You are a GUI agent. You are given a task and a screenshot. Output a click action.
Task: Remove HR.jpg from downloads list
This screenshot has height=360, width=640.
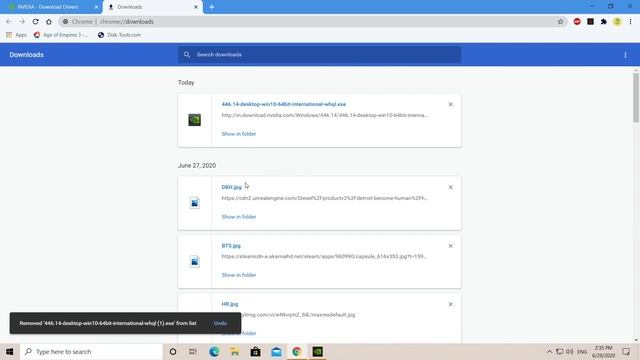point(451,304)
